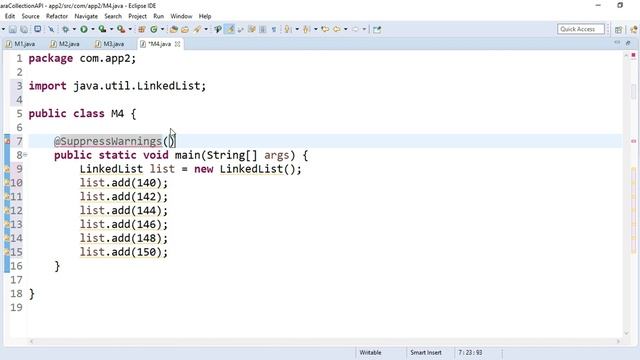The image size is (640, 360).
Task: Click the red error indicator in the overview ruler
Action: pyautogui.click(x=633, y=55)
